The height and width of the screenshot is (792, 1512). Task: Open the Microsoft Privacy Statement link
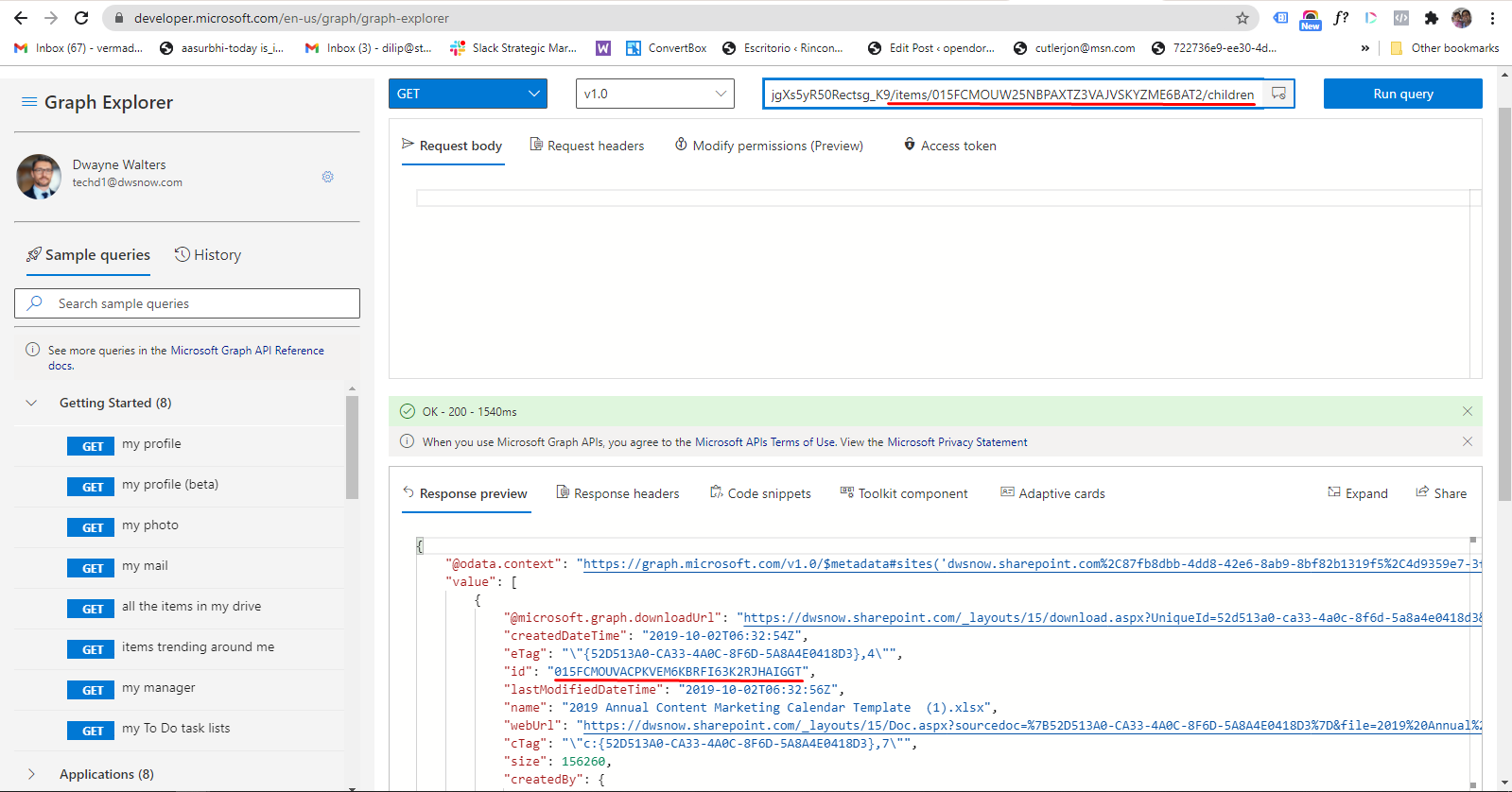click(x=957, y=442)
